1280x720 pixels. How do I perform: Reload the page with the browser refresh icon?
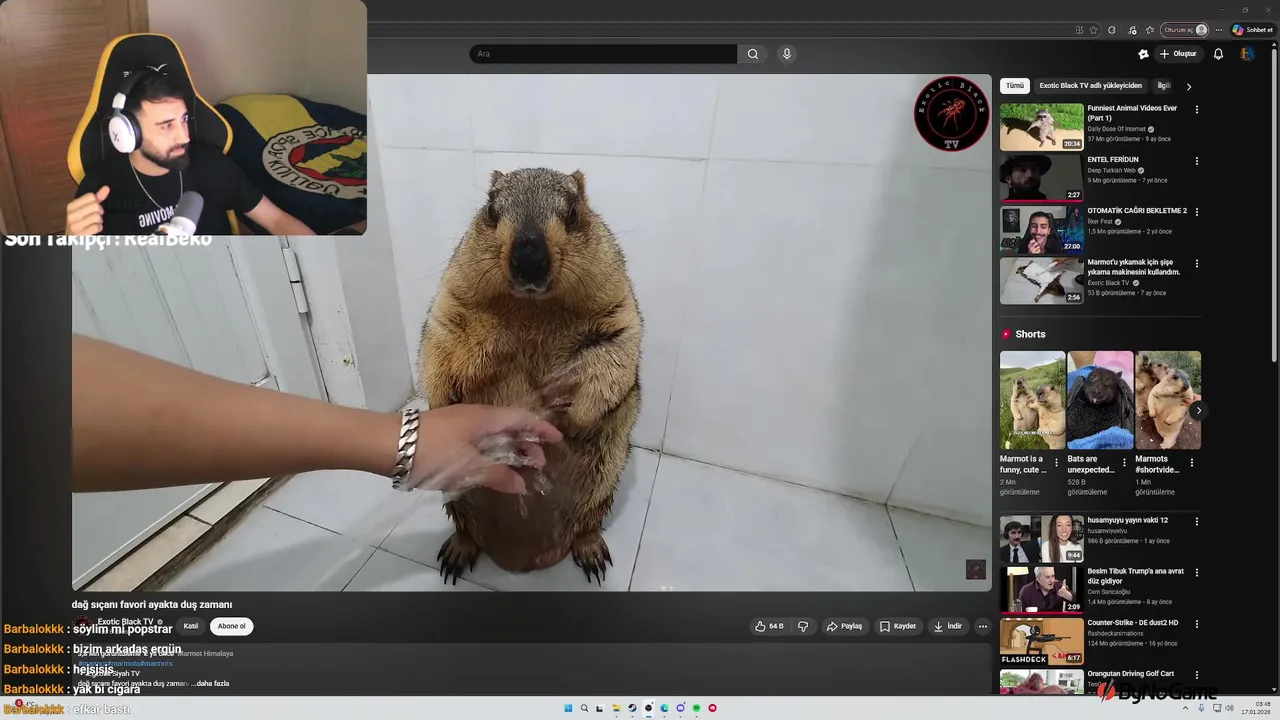(x=1111, y=30)
